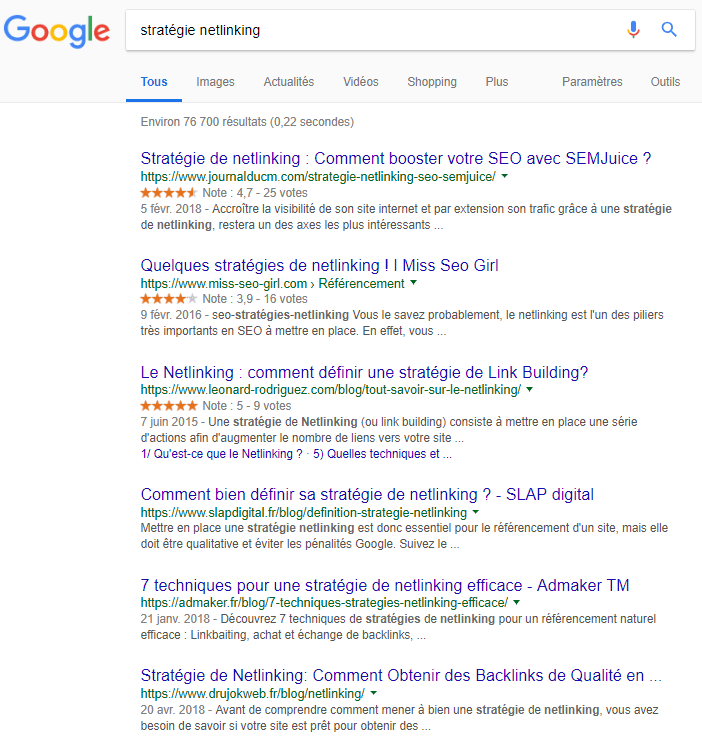
Task: Click the journalducm.com green URL text
Action: point(318,177)
